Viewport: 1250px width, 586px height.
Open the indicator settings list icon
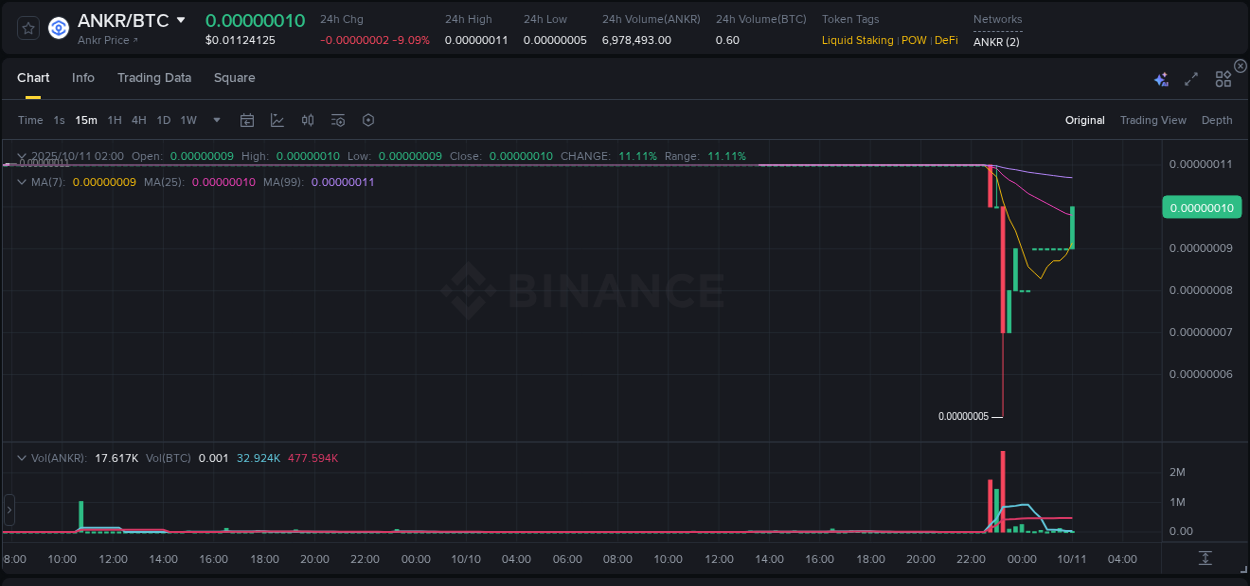pyautogui.click(x=337, y=120)
